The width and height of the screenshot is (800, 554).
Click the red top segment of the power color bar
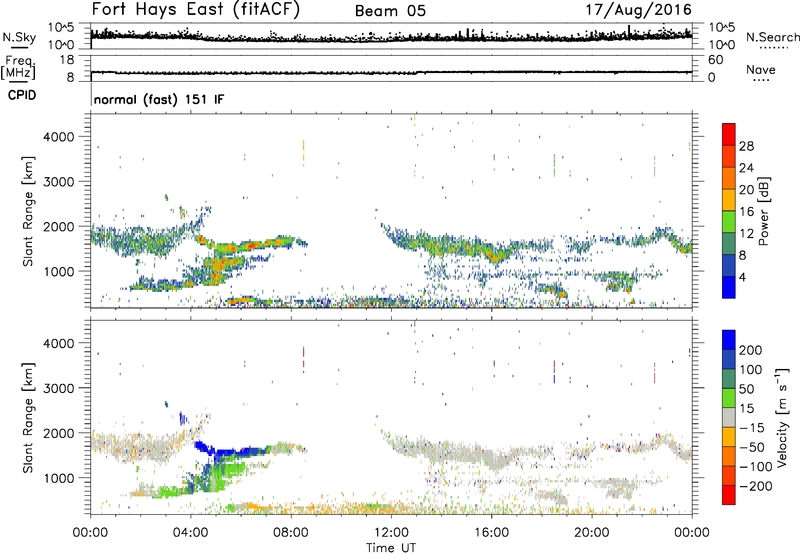729,134
